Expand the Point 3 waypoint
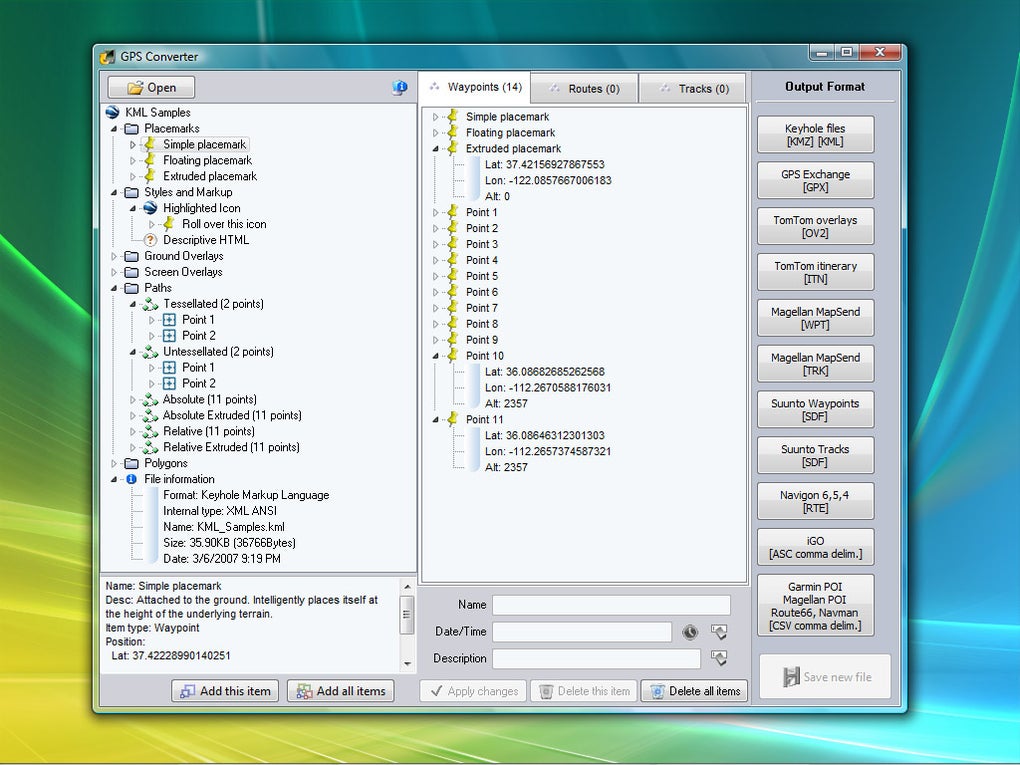The width and height of the screenshot is (1020, 765). 435,244
